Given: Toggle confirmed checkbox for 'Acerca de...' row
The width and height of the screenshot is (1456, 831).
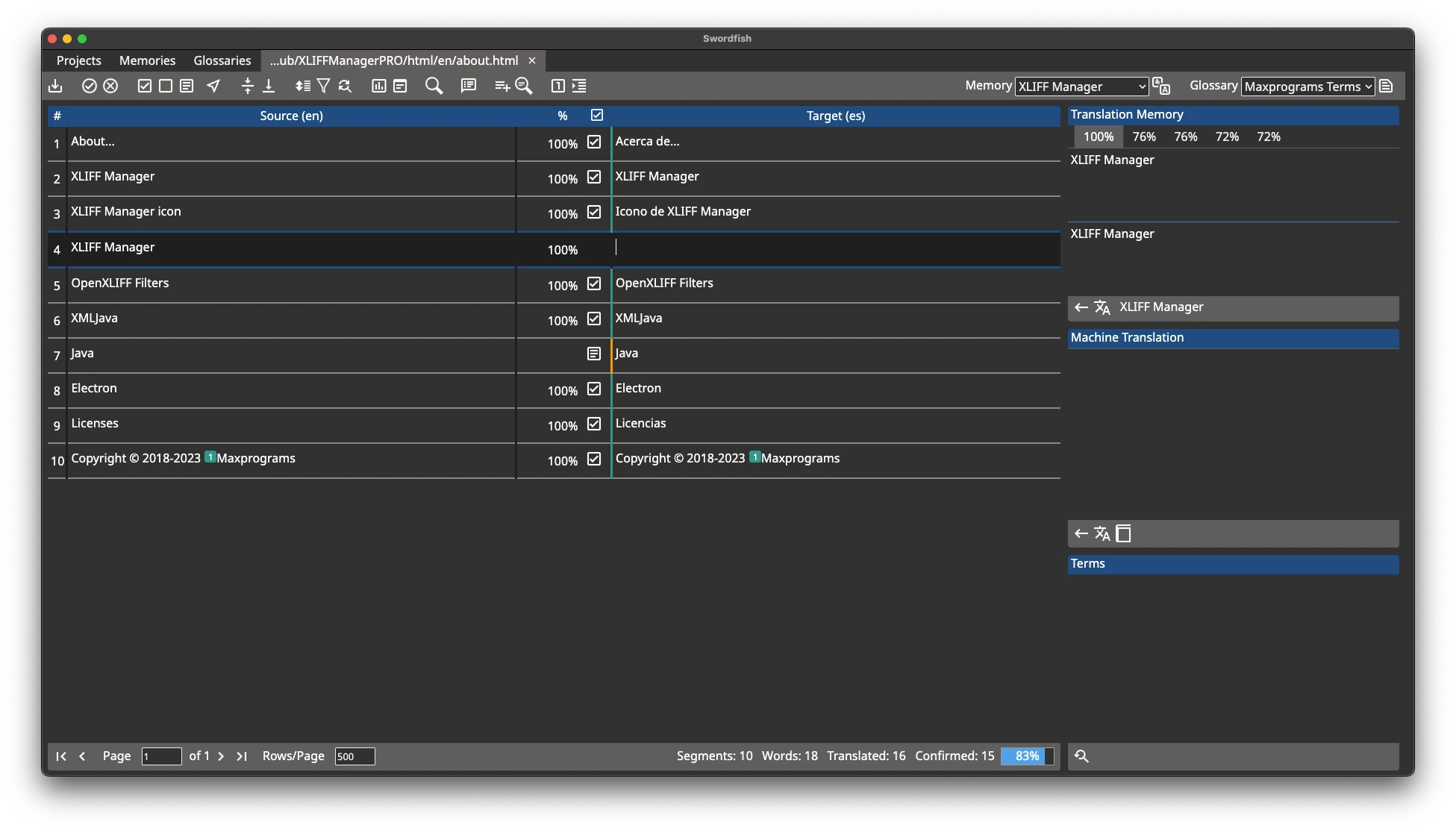Looking at the screenshot, I should point(594,142).
